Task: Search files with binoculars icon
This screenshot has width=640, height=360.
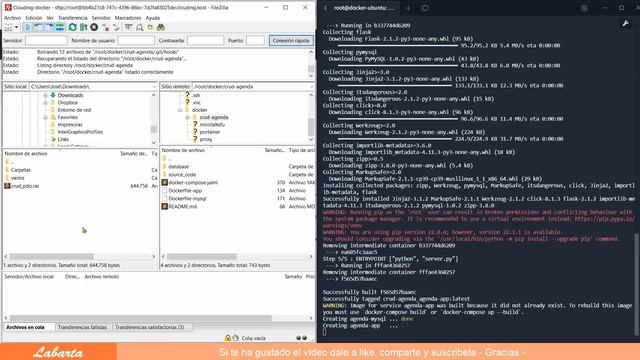Action: (161, 27)
